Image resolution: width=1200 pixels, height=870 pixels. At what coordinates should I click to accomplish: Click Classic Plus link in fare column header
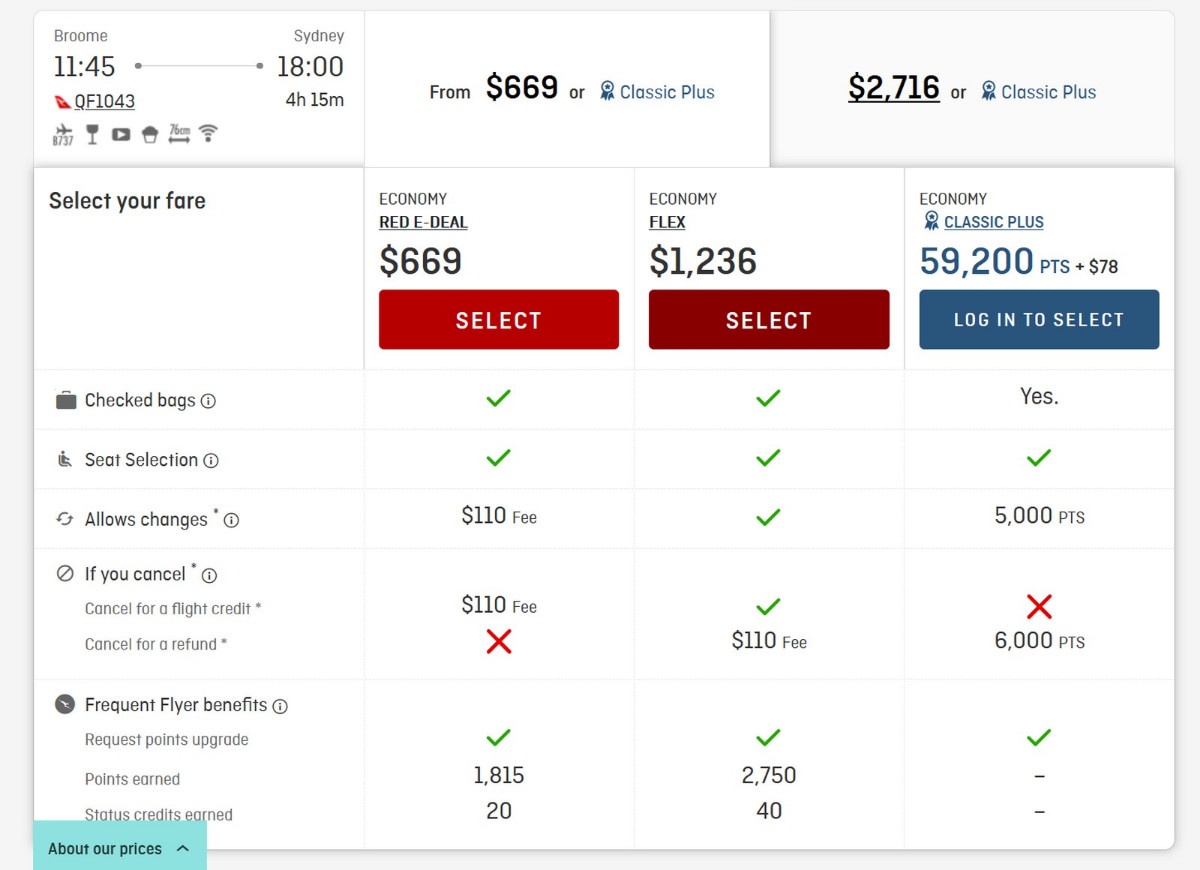point(993,222)
